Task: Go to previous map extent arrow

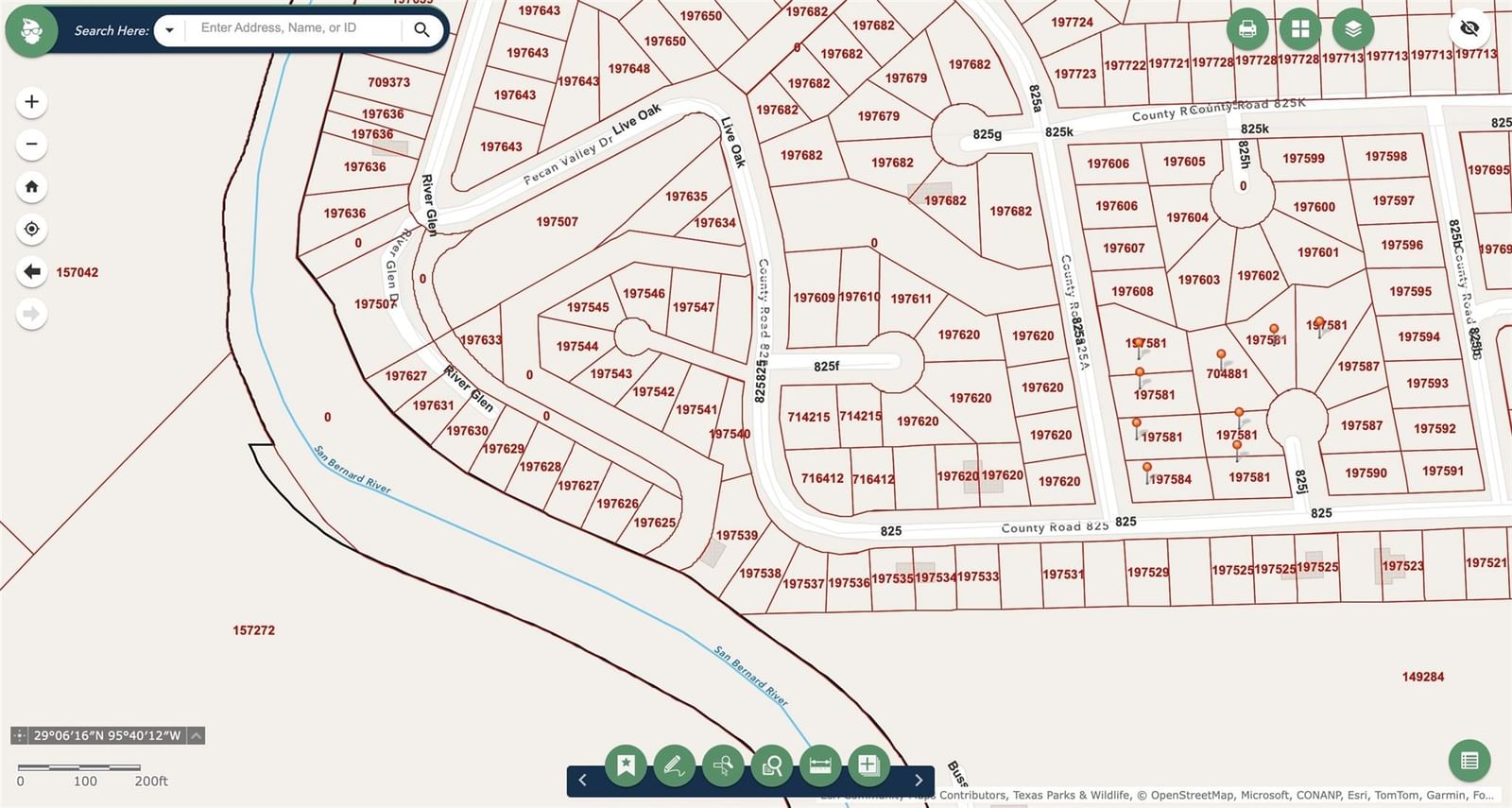Action: coord(31,271)
